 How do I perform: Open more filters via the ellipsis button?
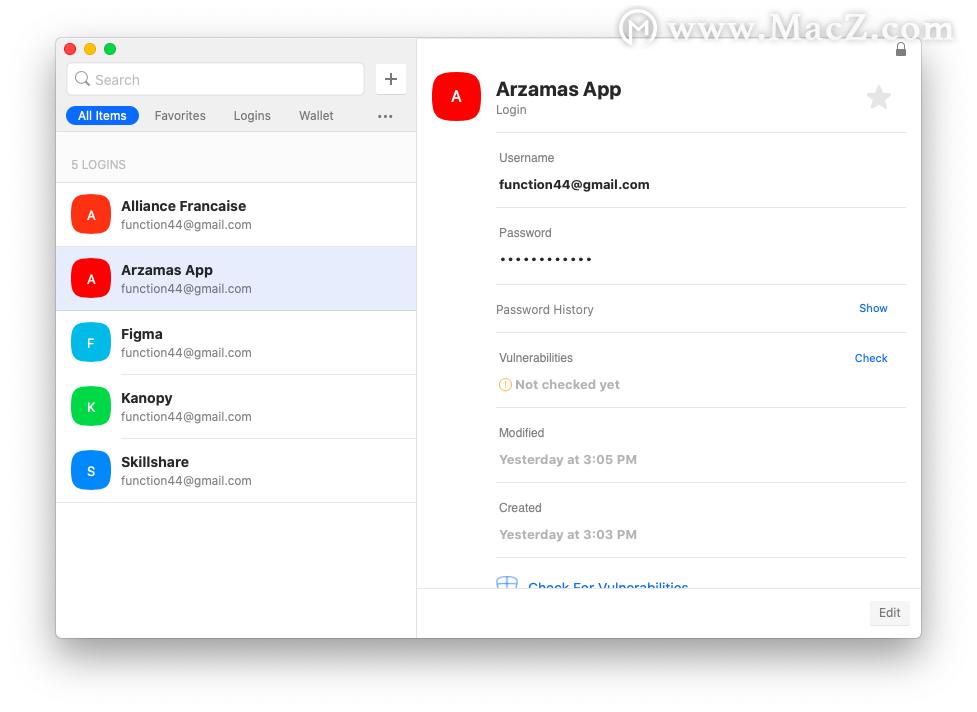coord(384,115)
